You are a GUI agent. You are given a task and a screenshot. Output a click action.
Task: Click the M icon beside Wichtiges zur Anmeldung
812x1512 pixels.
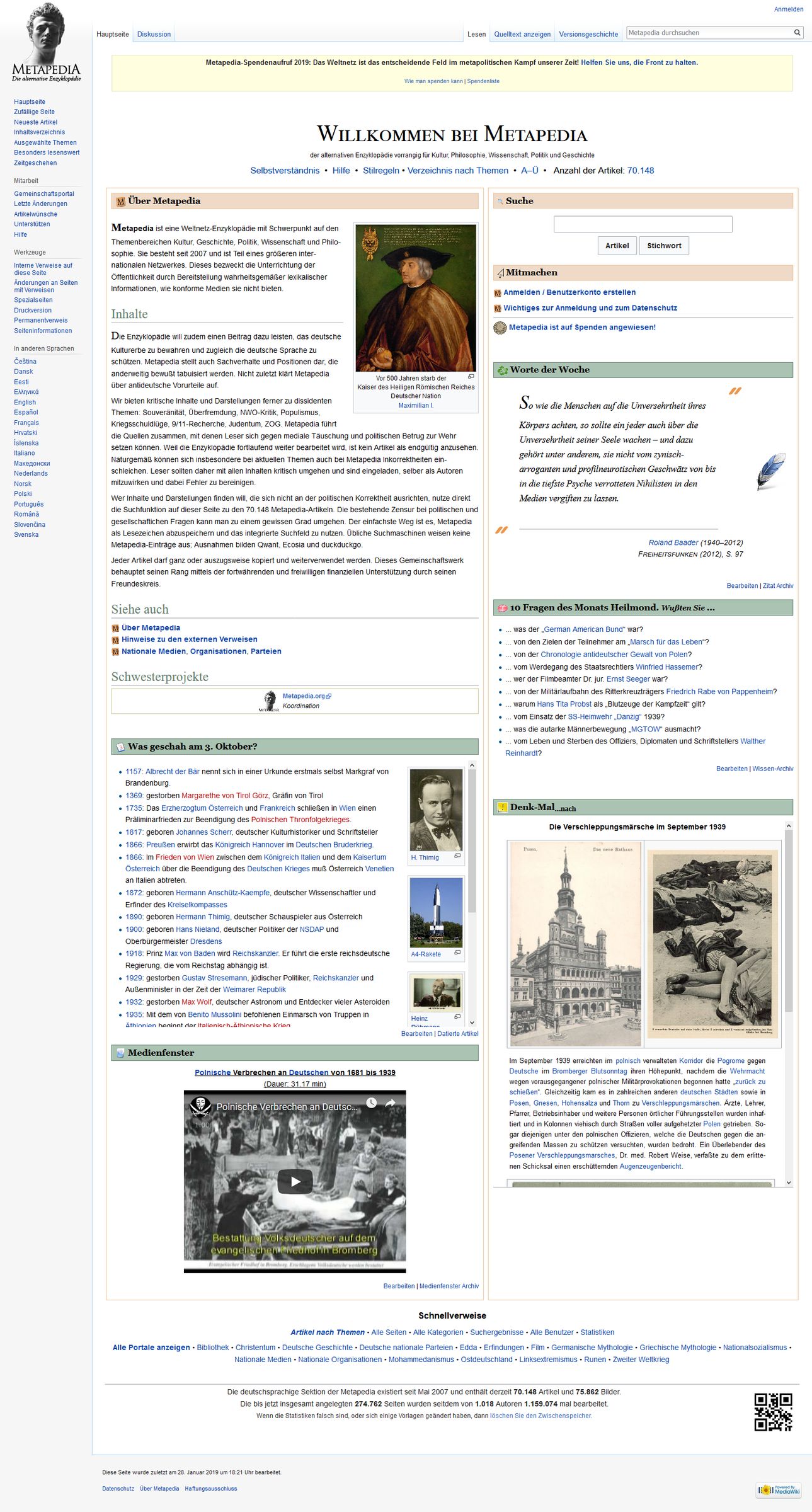(498, 309)
